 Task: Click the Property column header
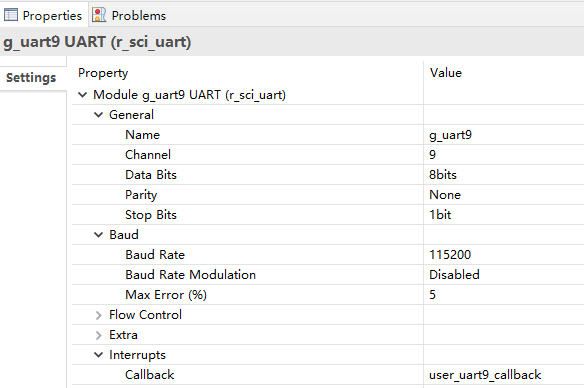tap(103, 73)
